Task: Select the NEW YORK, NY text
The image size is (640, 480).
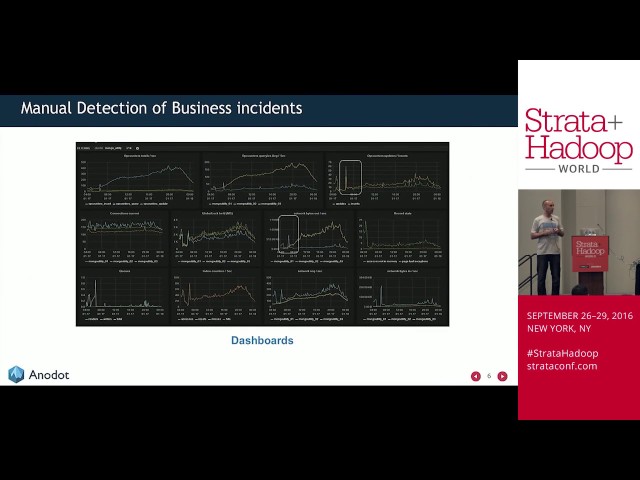Action: pos(559,329)
